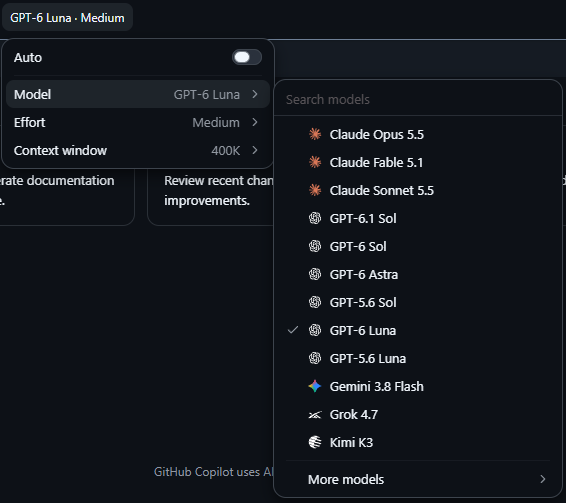
Task: Expand the Context window submenu chevron
Action: pyautogui.click(x=255, y=150)
